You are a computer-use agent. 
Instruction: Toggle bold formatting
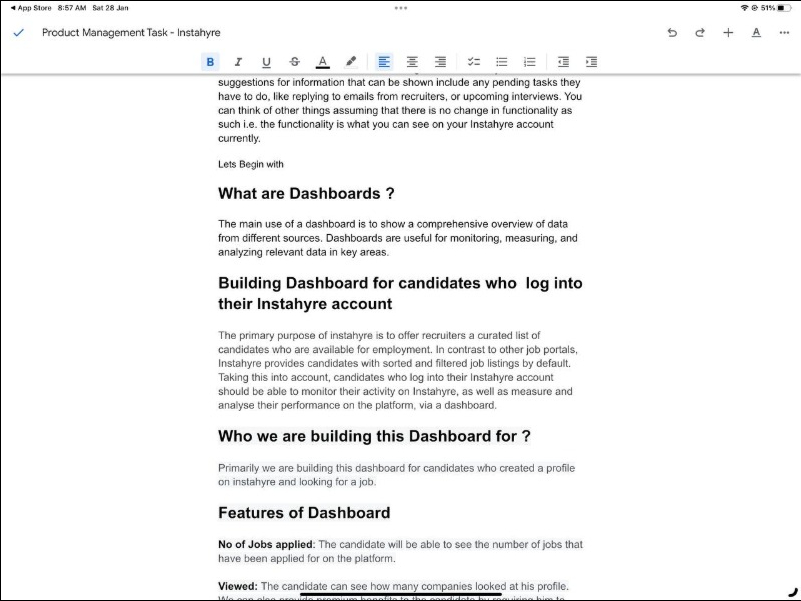pos(210,62)
